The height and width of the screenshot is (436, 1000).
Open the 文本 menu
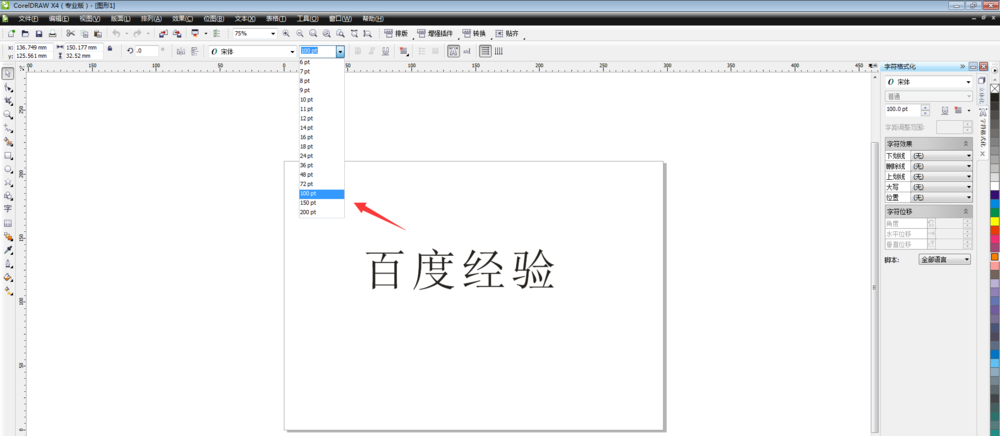[x=245, y=18]
